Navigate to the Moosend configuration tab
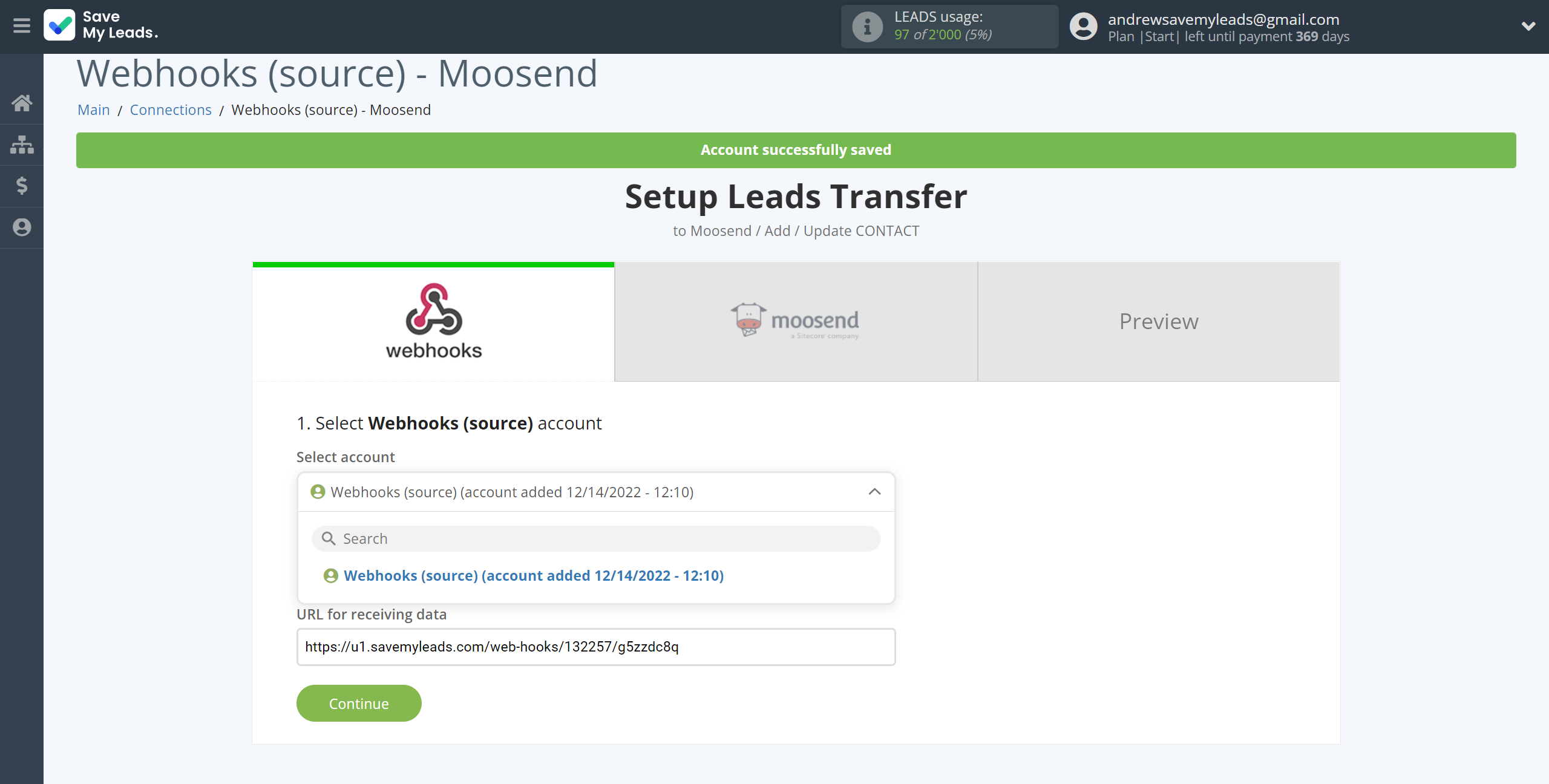This screenshot has height=784, width=1549. [x=796, y=321]
